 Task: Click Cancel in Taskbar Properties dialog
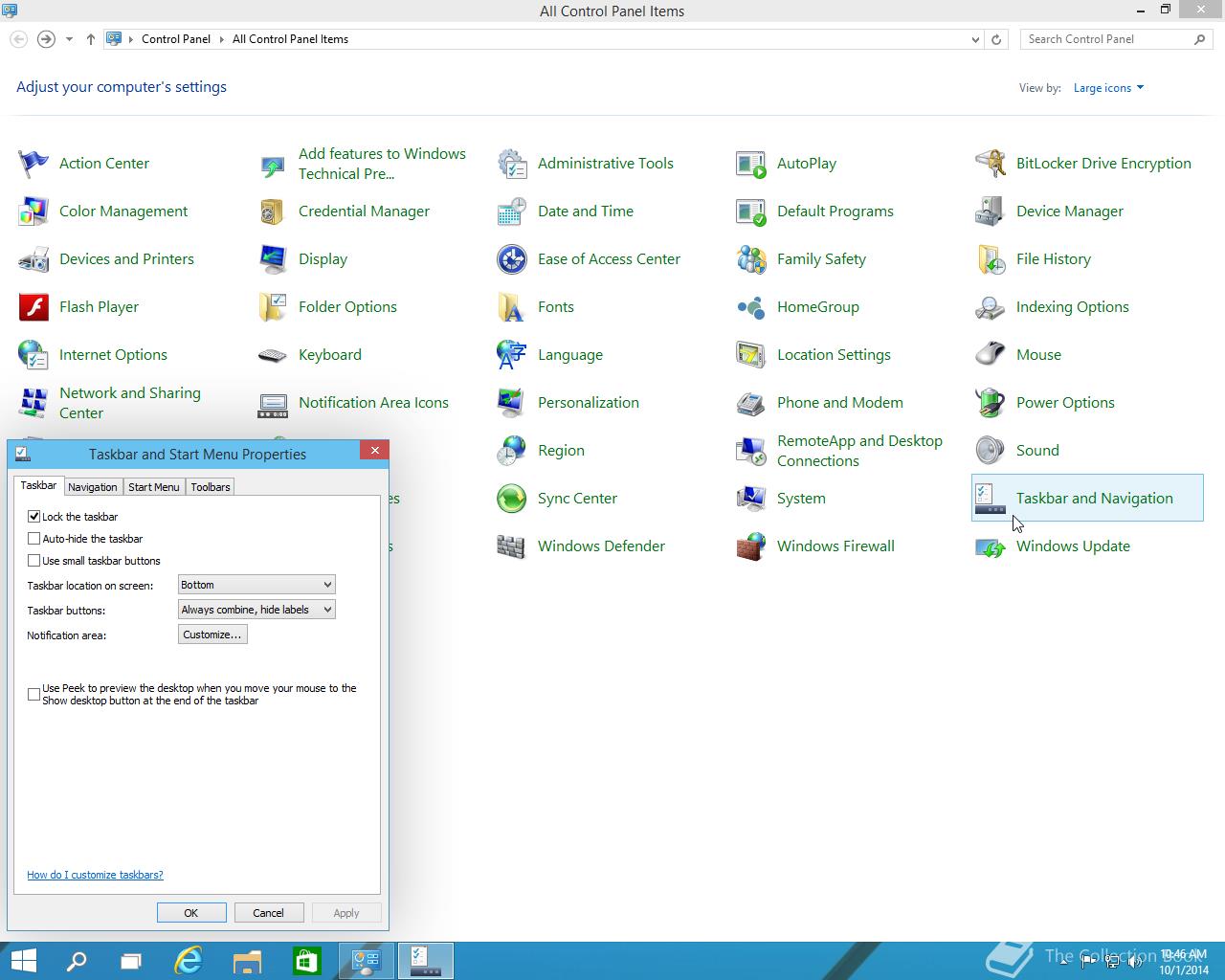(268, 913)
